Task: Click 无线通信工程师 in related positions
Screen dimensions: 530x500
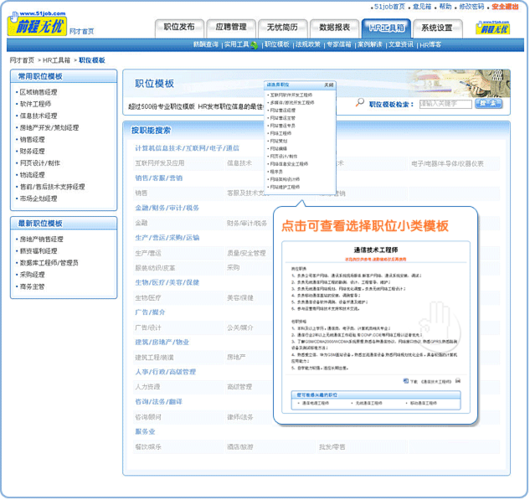Action: (369, 403)
